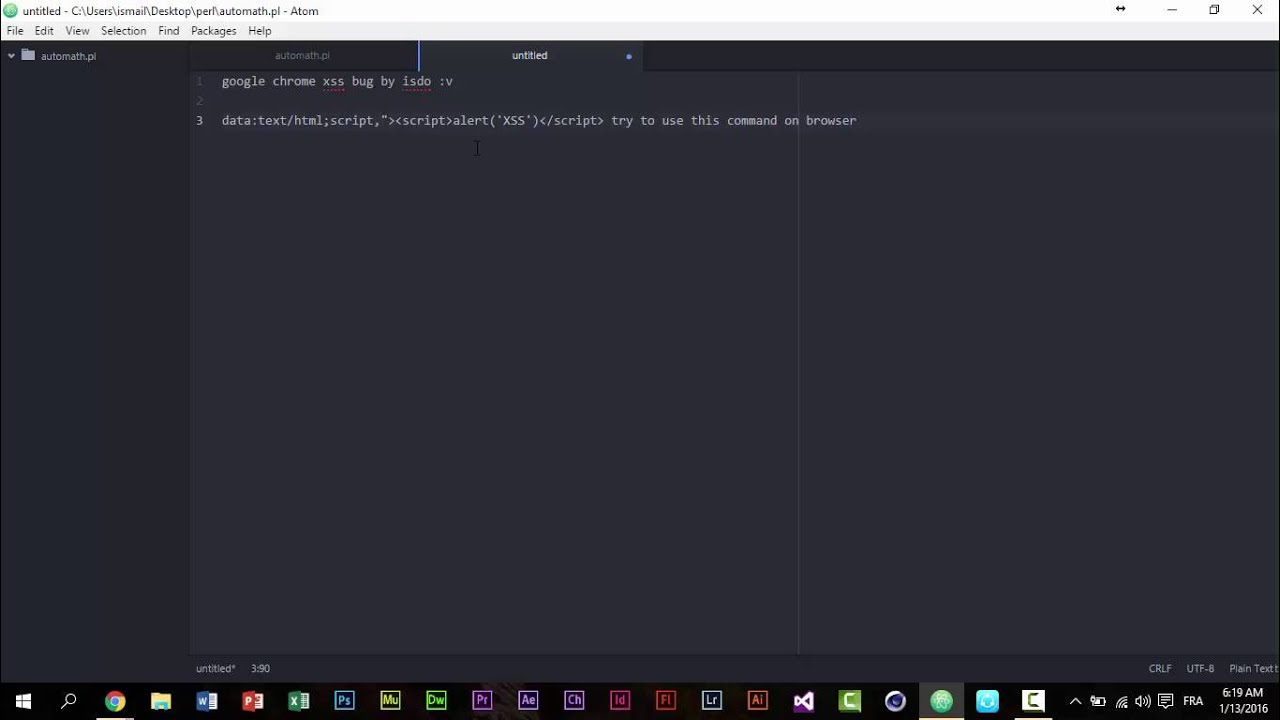Open the Help menu

click(x=259, y=31)
